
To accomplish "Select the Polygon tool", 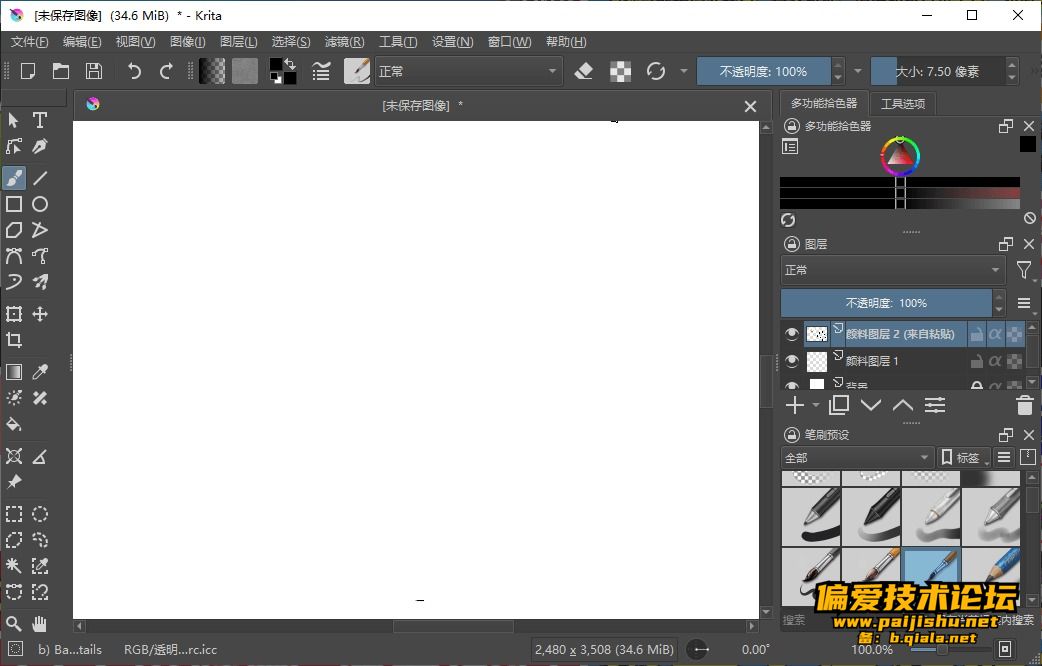I will click(x=14, y=230).
